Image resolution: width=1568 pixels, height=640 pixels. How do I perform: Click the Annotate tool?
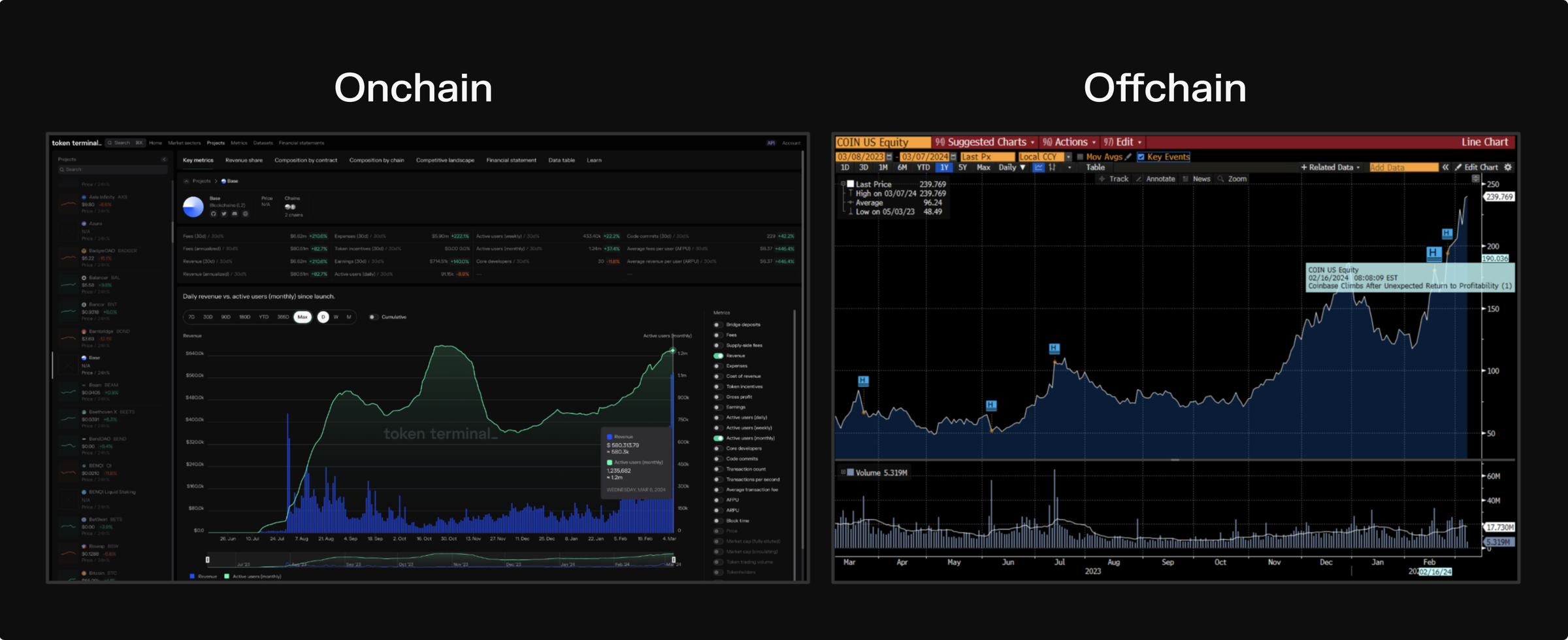[x=1155, y=179]
